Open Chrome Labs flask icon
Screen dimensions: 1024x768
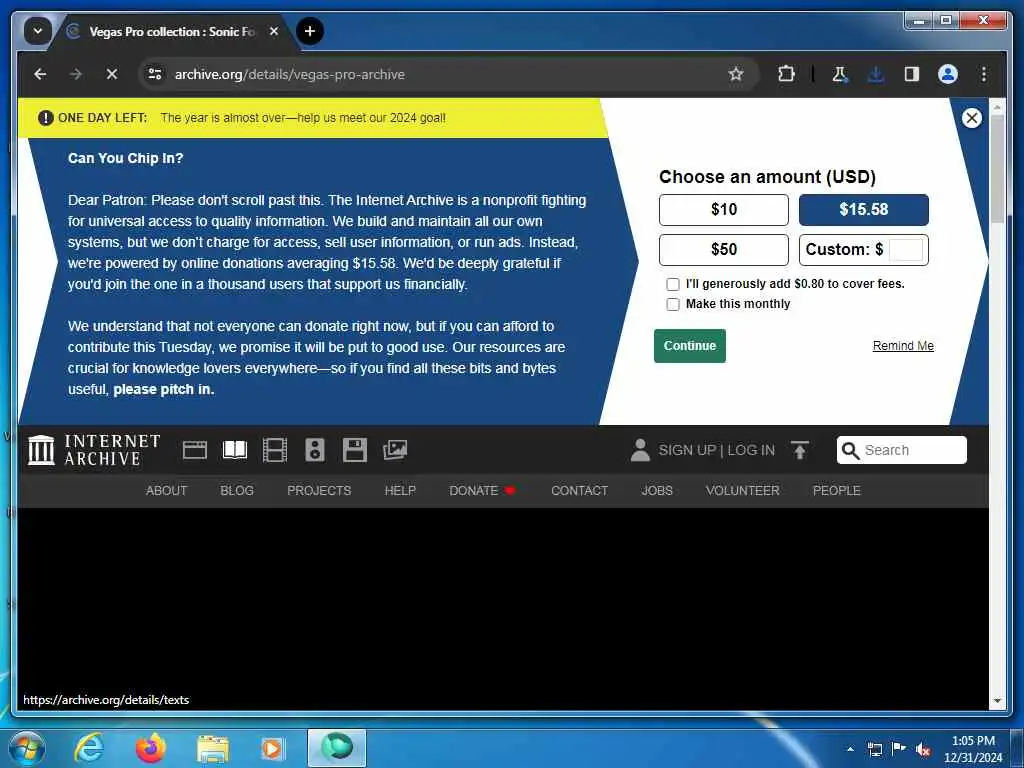coord(840,74)
